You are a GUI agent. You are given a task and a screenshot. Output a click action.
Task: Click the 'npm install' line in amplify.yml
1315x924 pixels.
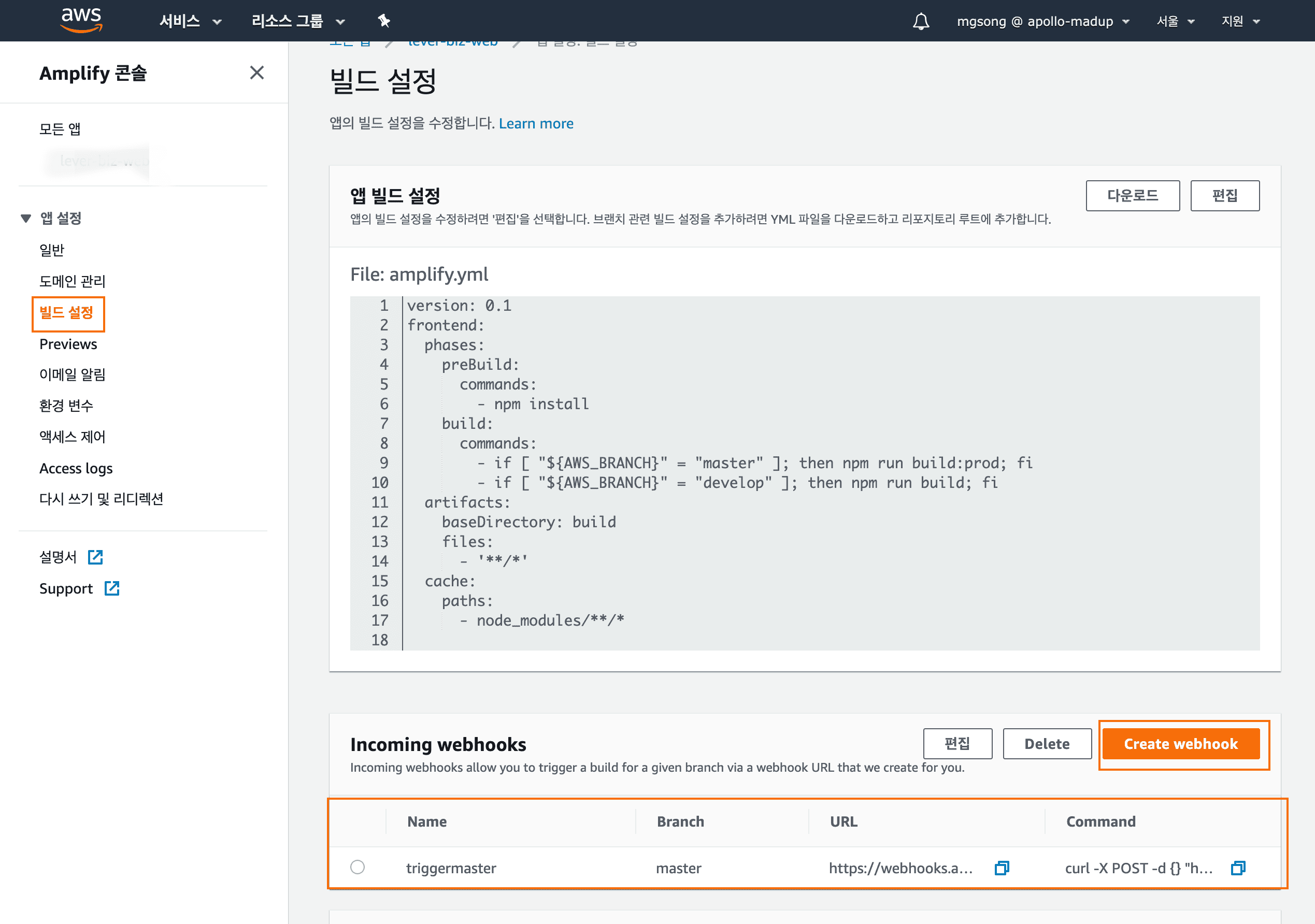(533, 404)
